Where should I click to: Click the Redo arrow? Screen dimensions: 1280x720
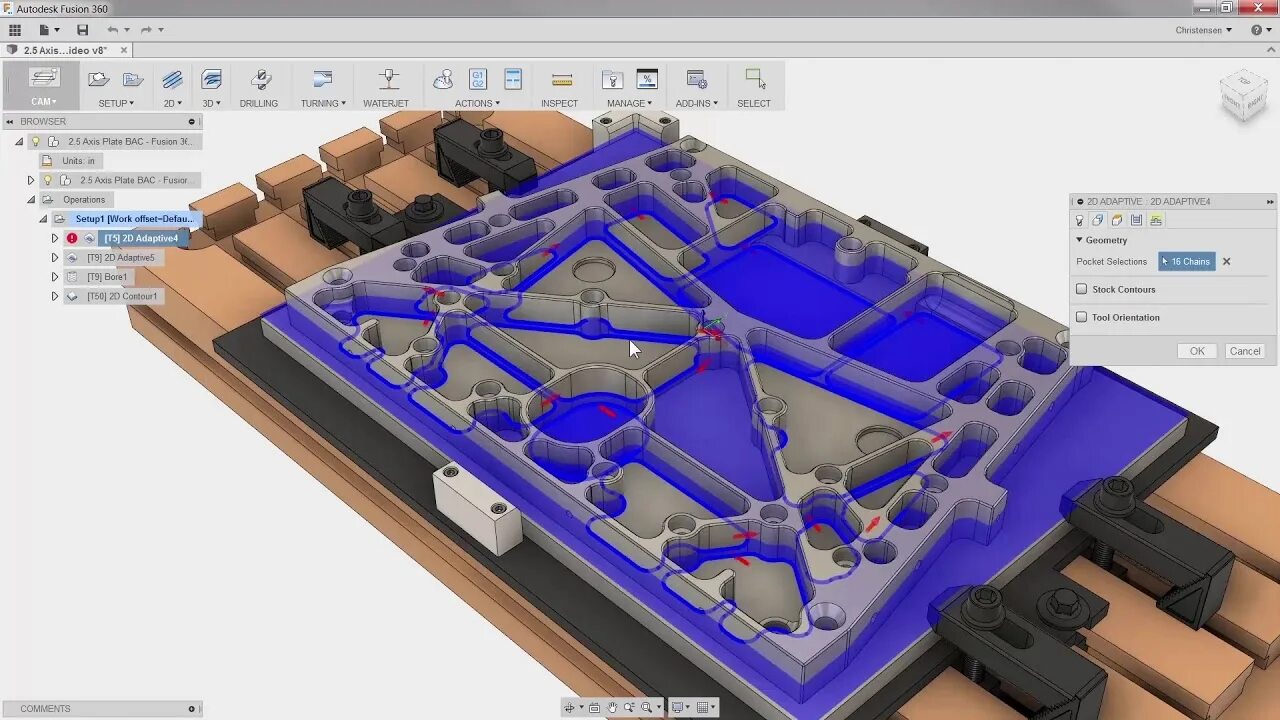pos(146,30)
